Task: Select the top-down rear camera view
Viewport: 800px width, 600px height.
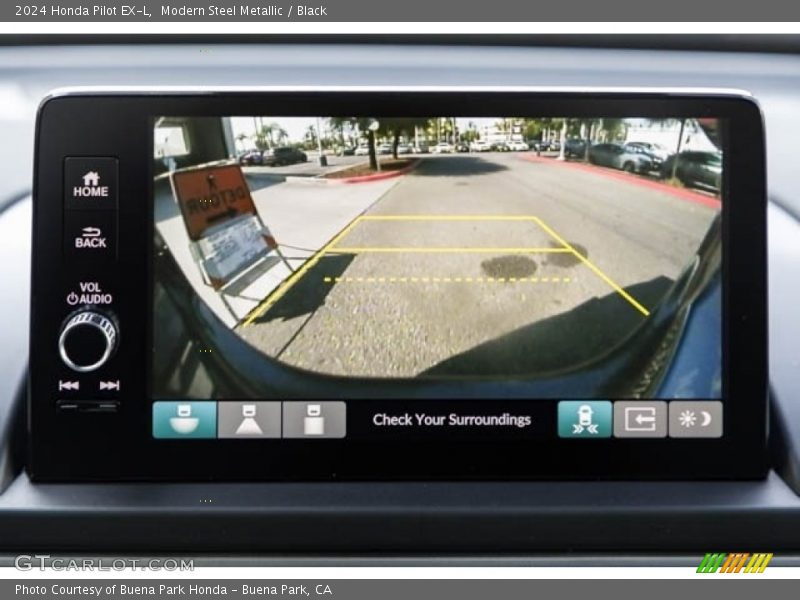Action: point(314,419)
